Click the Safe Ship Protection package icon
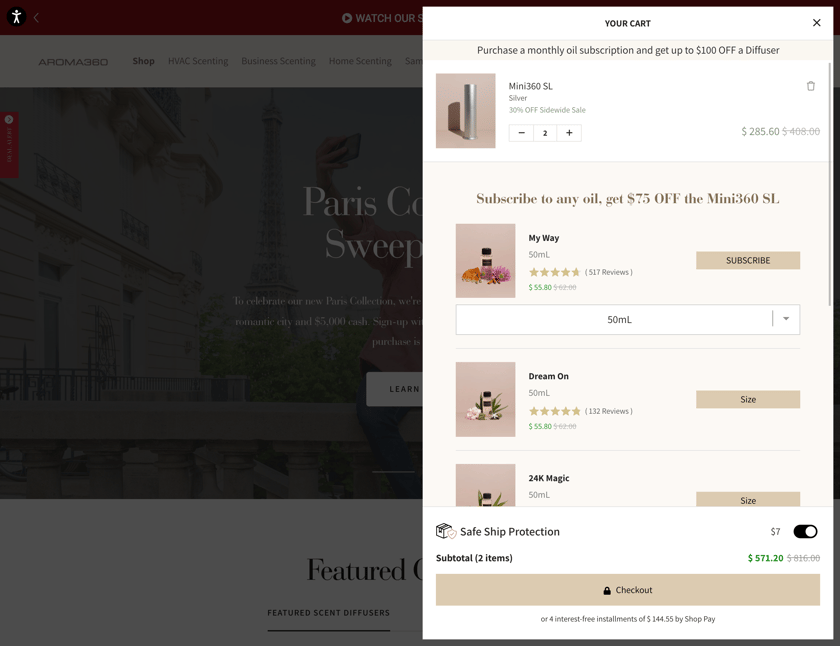840x646 pixels. tap(446, 531)
